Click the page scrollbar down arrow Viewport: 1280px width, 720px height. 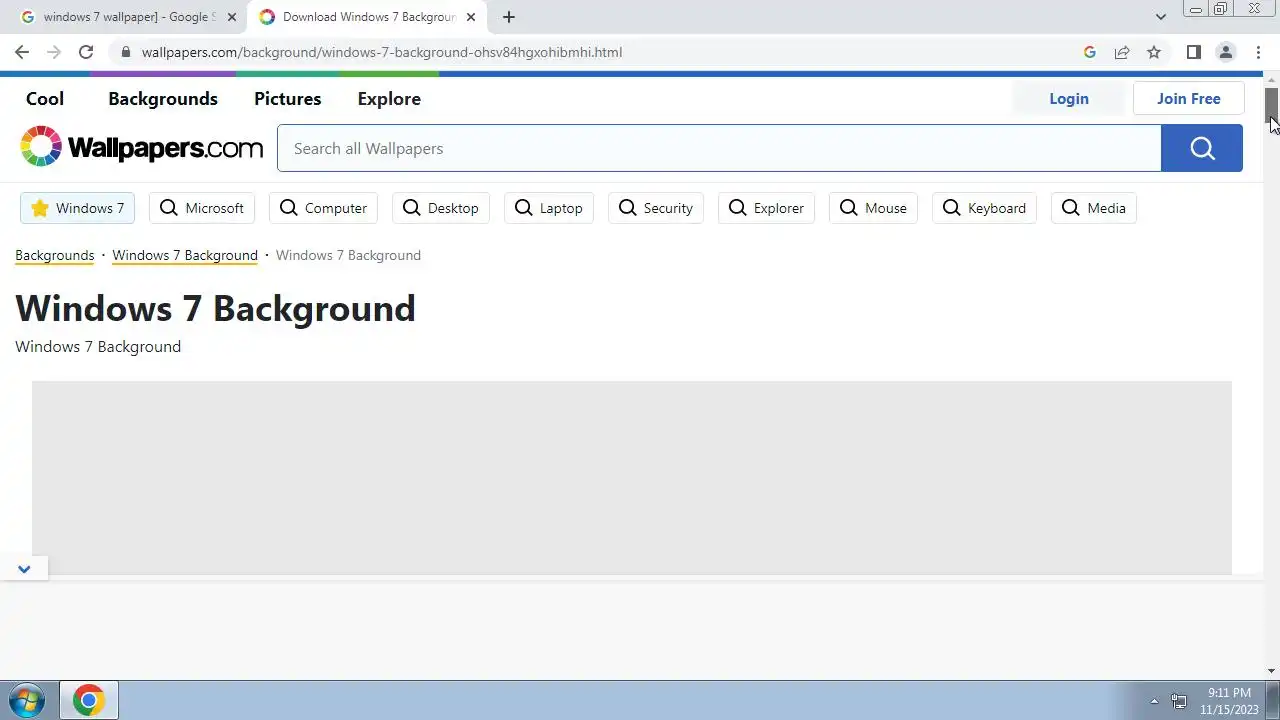(1272, 671)
